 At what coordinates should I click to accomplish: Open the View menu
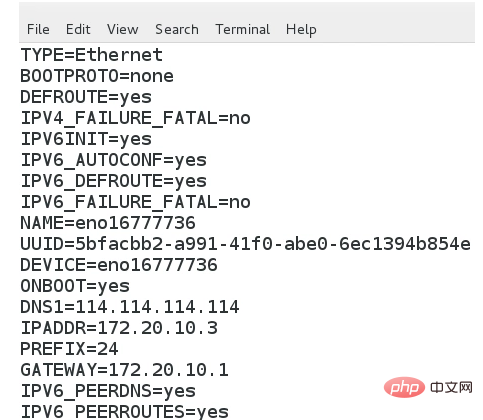click(122, 29)
